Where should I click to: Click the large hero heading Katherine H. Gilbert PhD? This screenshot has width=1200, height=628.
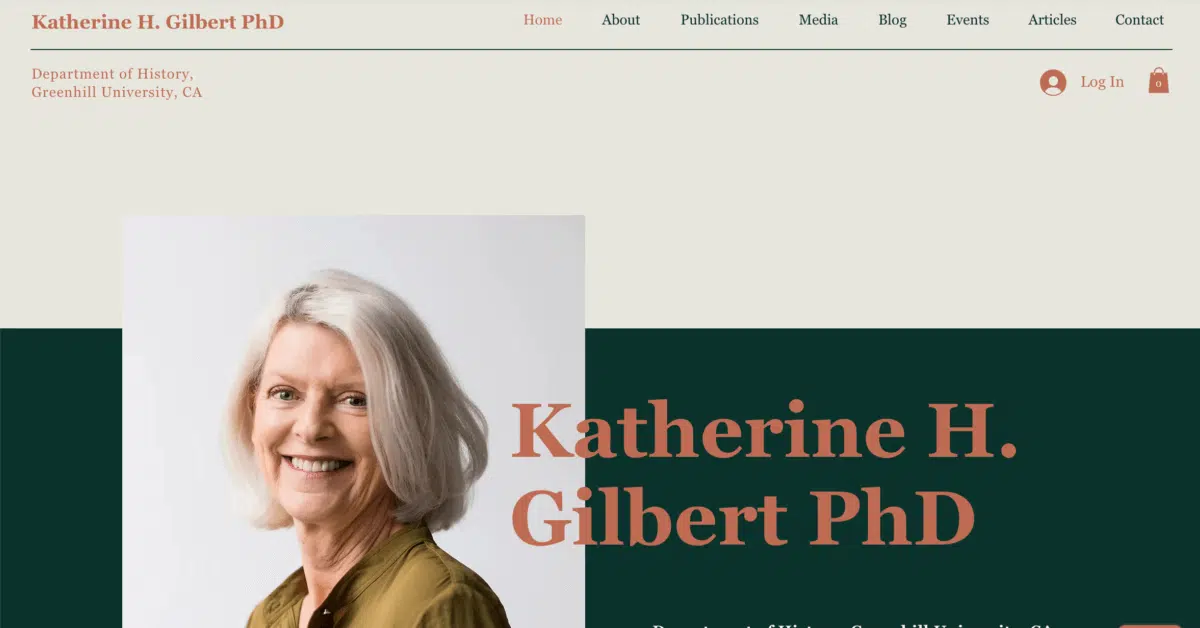(x=764, y=472)
